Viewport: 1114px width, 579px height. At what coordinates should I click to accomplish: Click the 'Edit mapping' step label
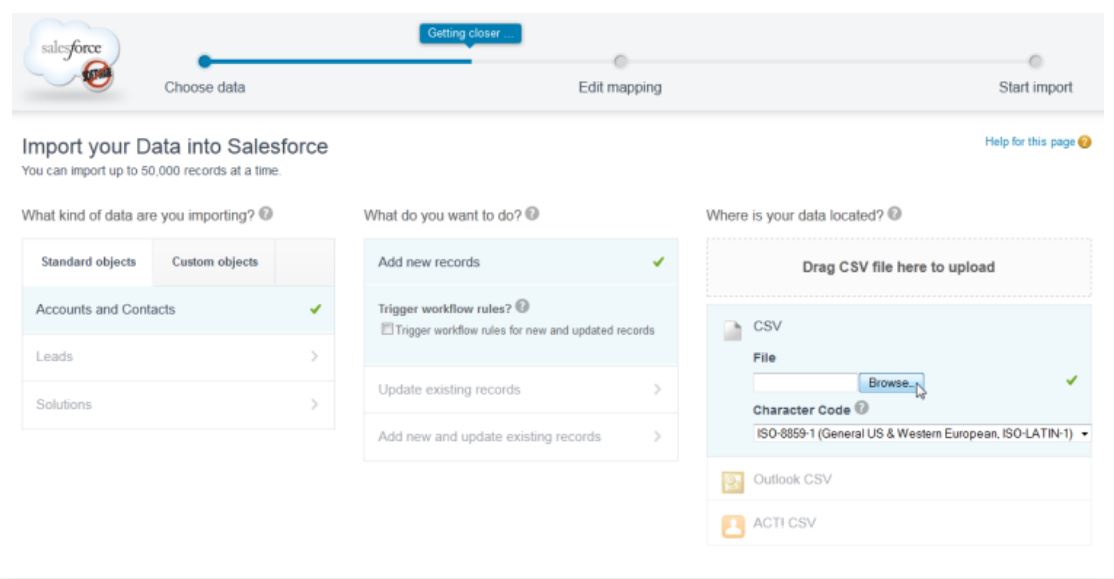(x=620, y=87)
